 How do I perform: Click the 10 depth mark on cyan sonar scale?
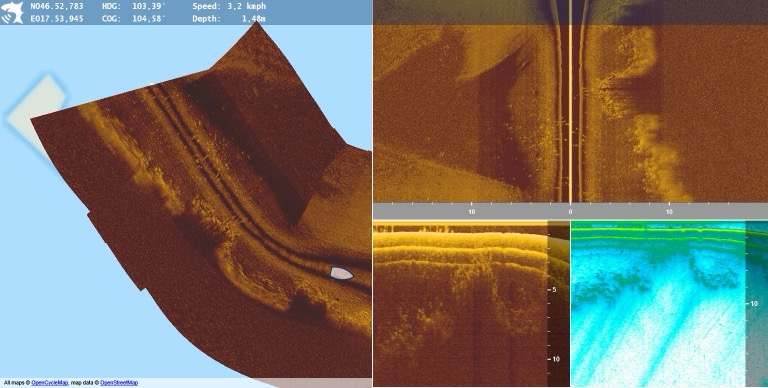click(x=754, y=304)
